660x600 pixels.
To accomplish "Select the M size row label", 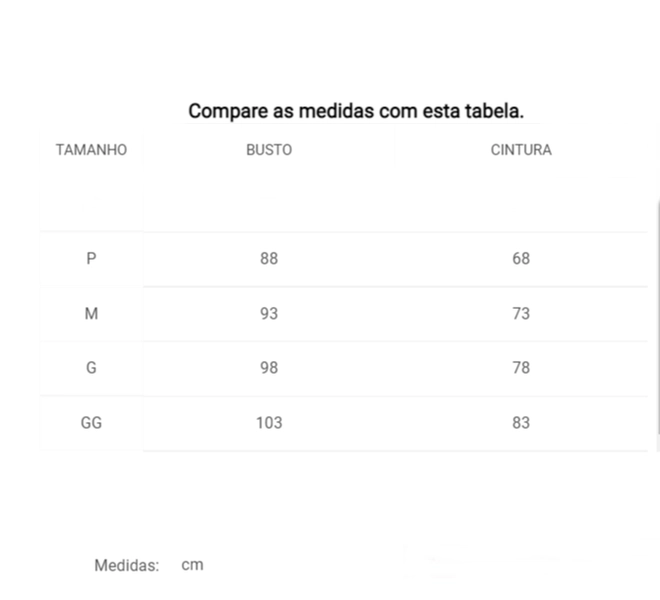I will [91, 314].
